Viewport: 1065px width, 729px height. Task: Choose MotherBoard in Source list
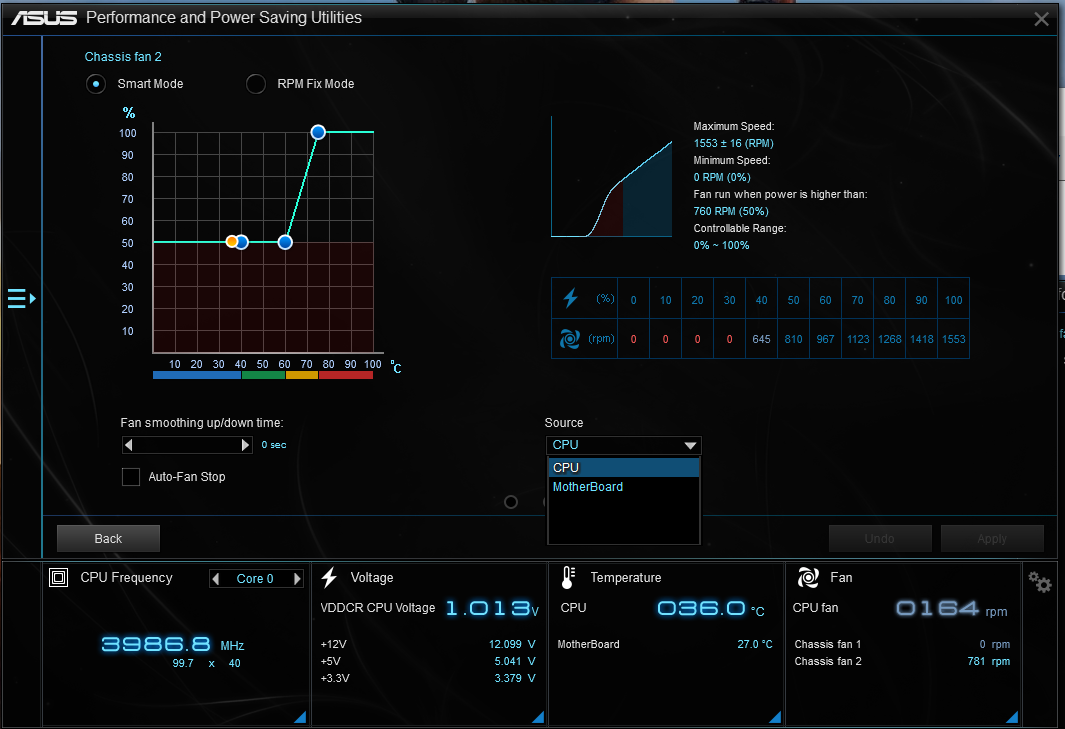624,486
